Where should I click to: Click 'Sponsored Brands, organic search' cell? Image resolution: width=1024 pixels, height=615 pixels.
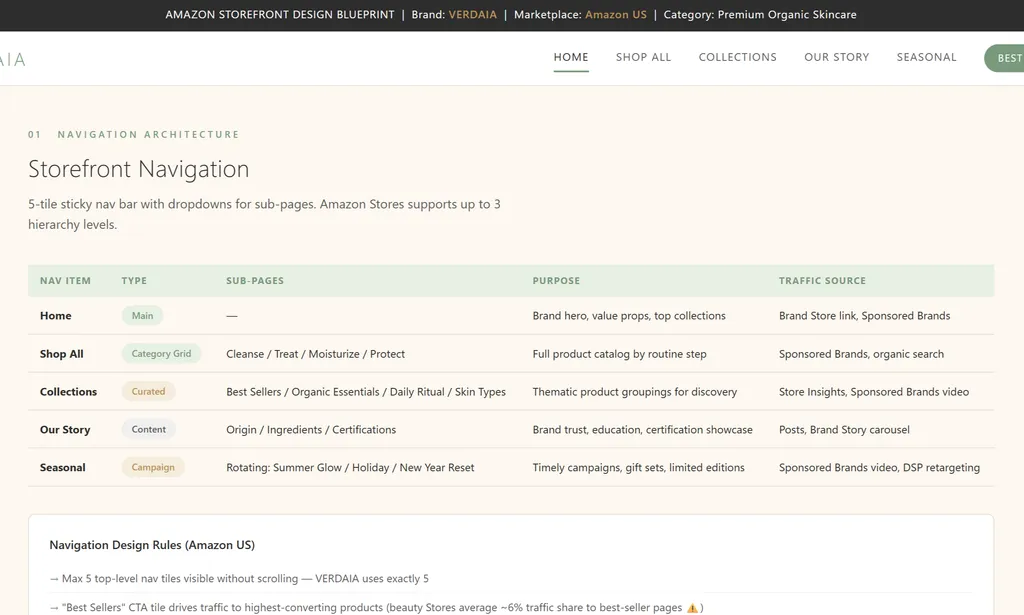tap(861, 354)
